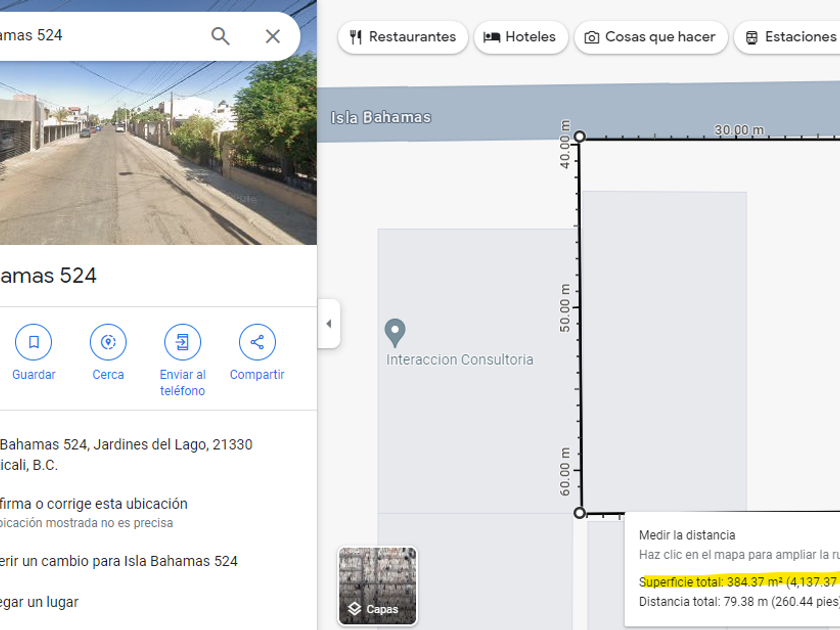Viewport: 840px width, 630px height.
Task: Open the Capas layers thumbnail
Action: pos(377,585)
